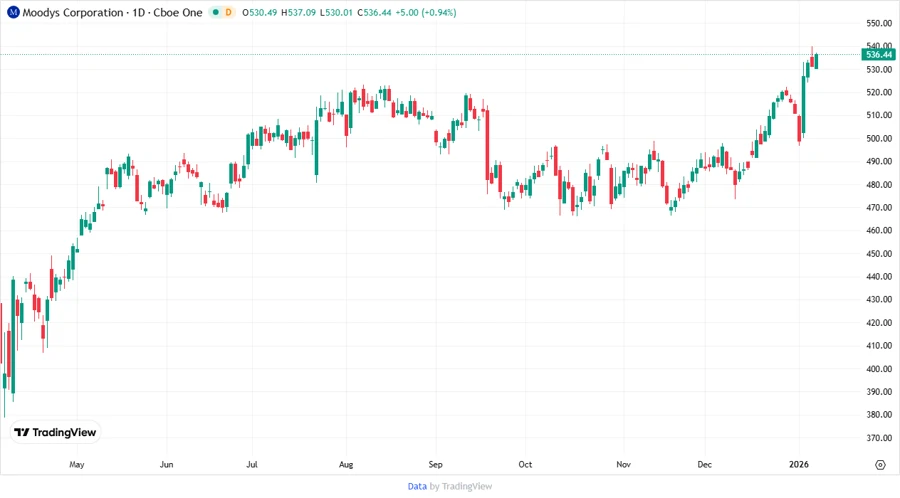Image resolution: width=900 pixels, height=498 pixels.
Task: Click the orange D delayed-data badge
Action: tap(228, 12)
